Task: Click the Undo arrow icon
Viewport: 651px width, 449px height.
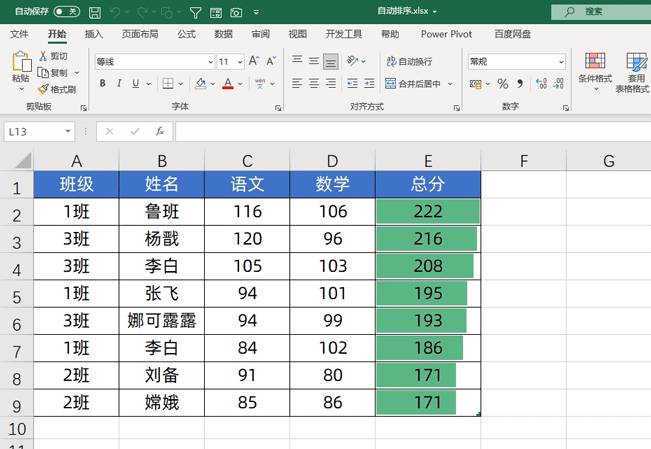Action: coord(115,12)
